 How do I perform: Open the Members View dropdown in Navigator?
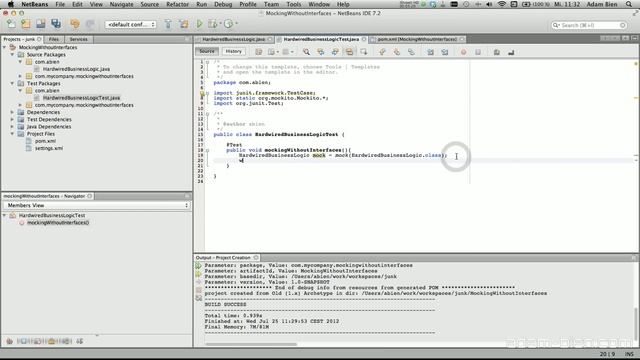click(96, 205)
